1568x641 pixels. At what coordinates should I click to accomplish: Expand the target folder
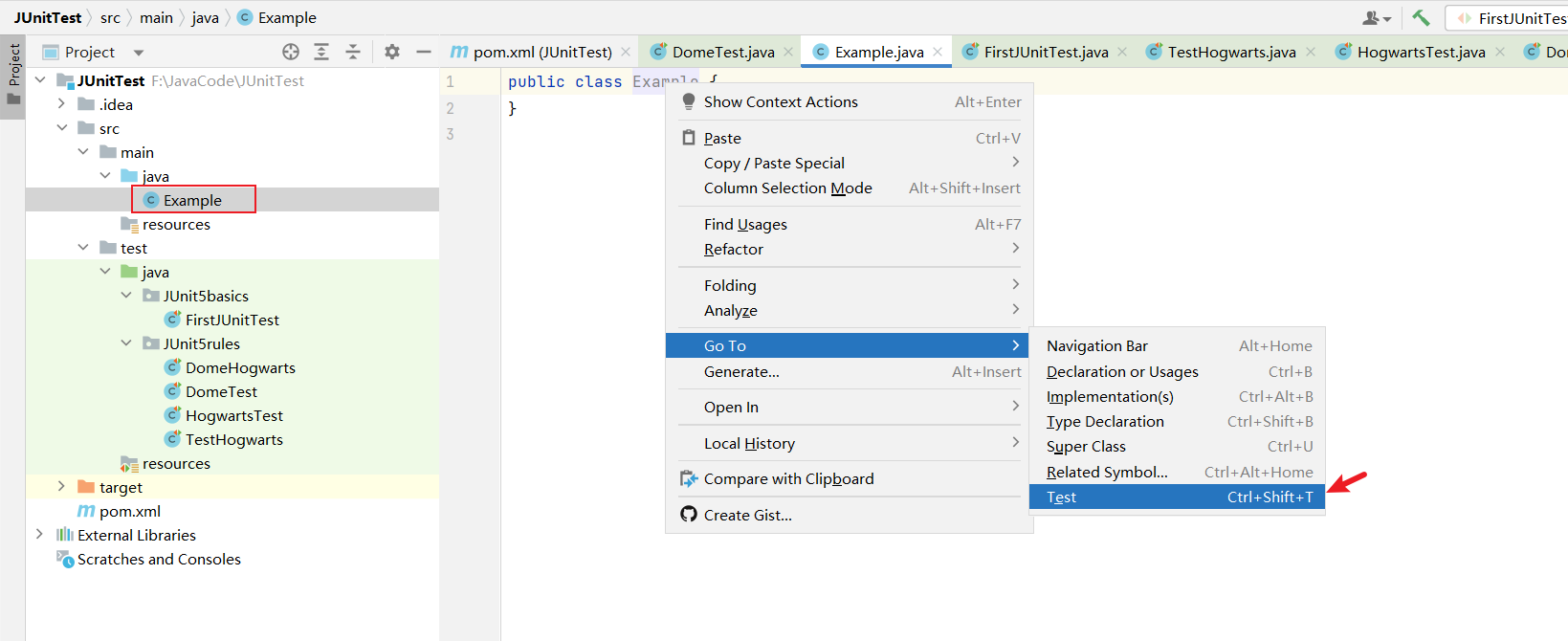pyautogui.click(x=61, y=487)
